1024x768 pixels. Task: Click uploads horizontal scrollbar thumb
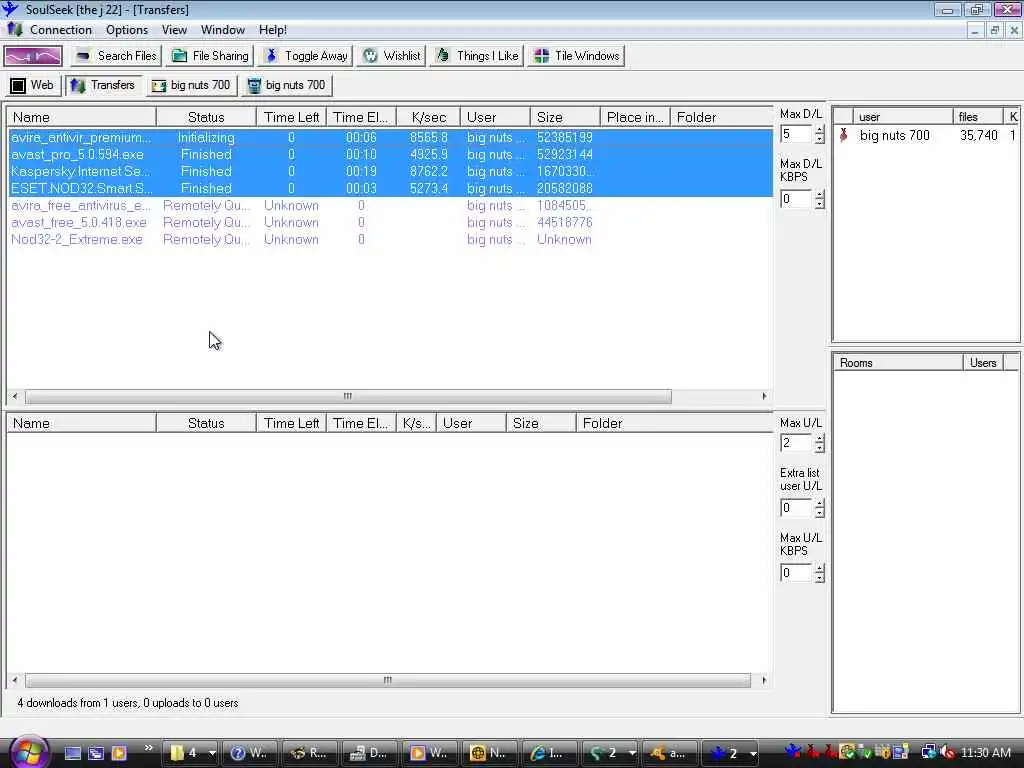(x=388, y=680)
